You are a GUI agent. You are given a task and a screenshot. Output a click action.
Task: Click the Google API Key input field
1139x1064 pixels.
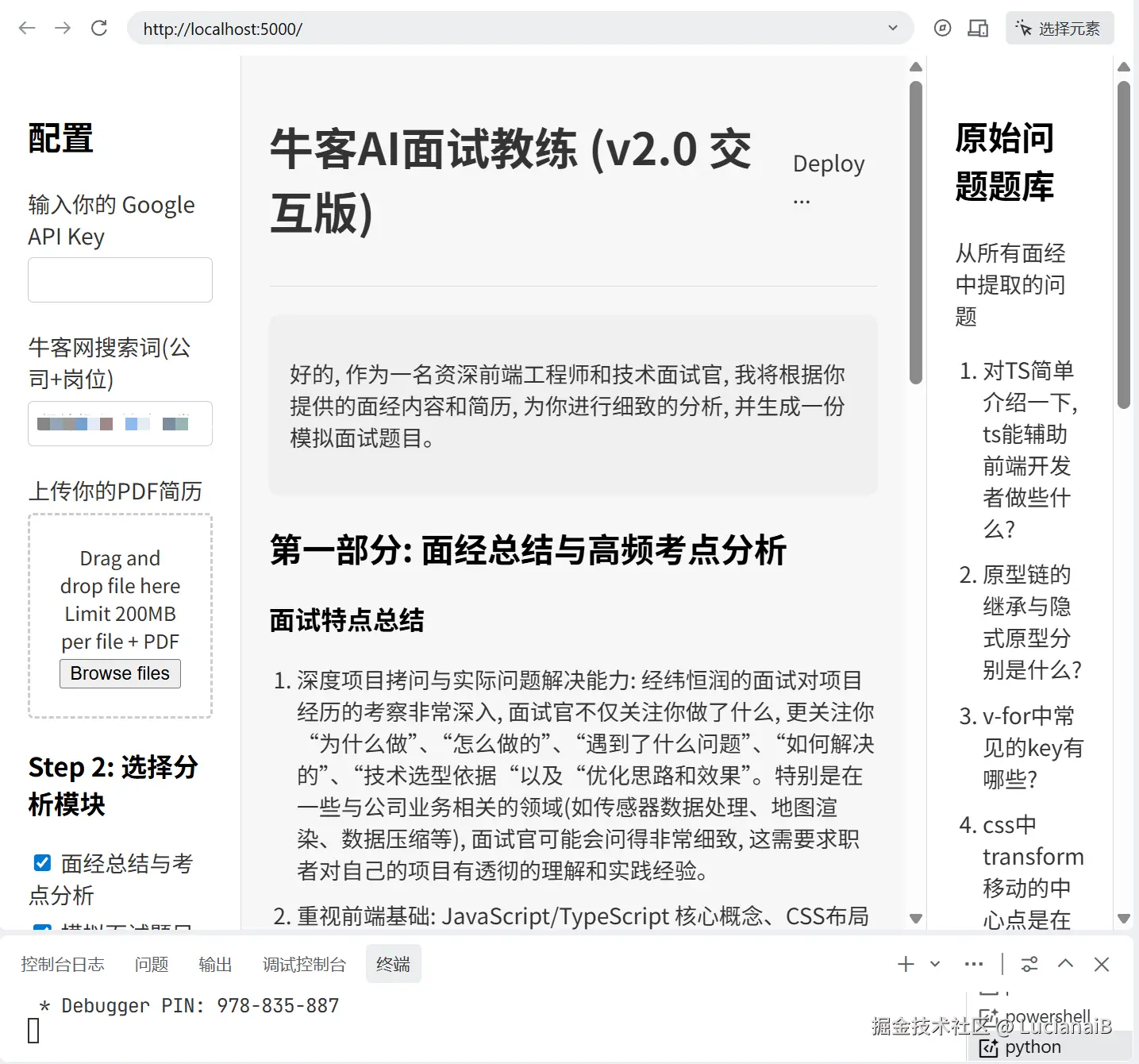pos(120,279)
